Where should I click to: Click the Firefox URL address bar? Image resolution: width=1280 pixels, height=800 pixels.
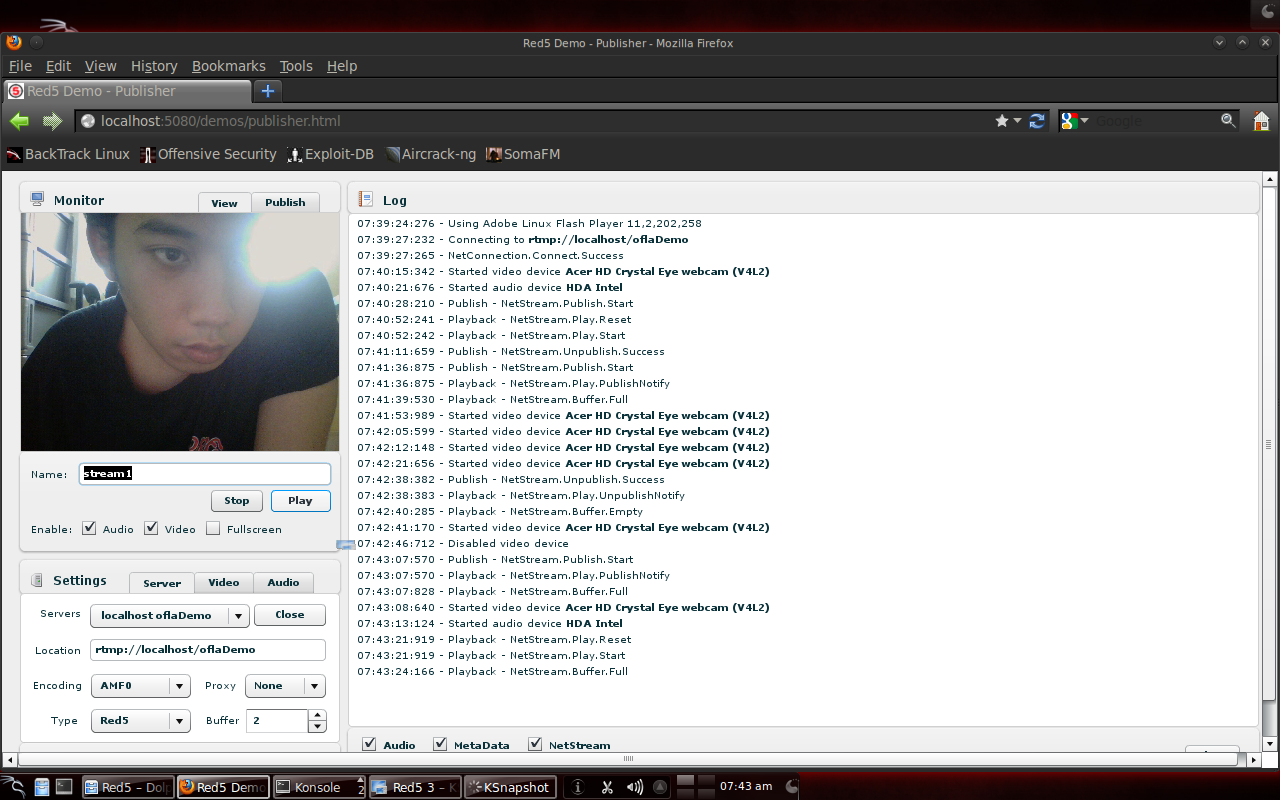pos(535,121)
